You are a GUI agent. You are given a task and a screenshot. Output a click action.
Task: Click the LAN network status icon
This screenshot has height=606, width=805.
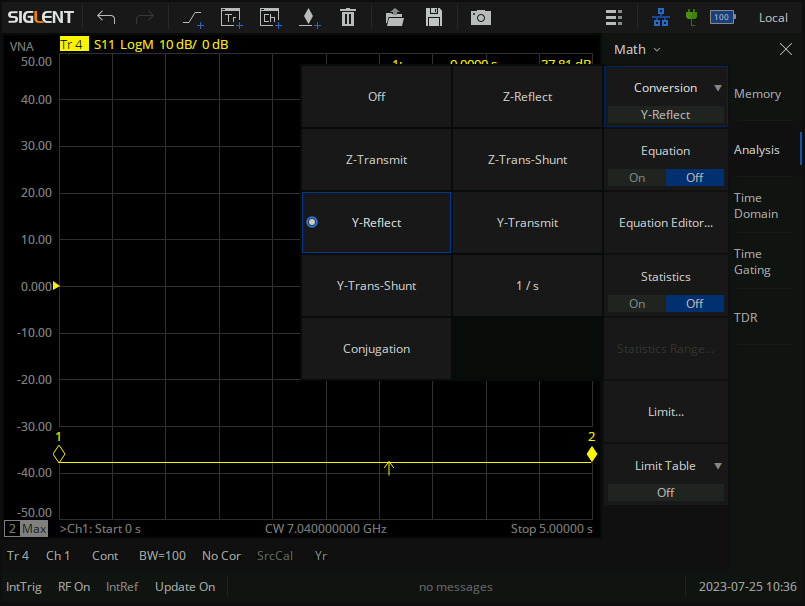[661, 18]
